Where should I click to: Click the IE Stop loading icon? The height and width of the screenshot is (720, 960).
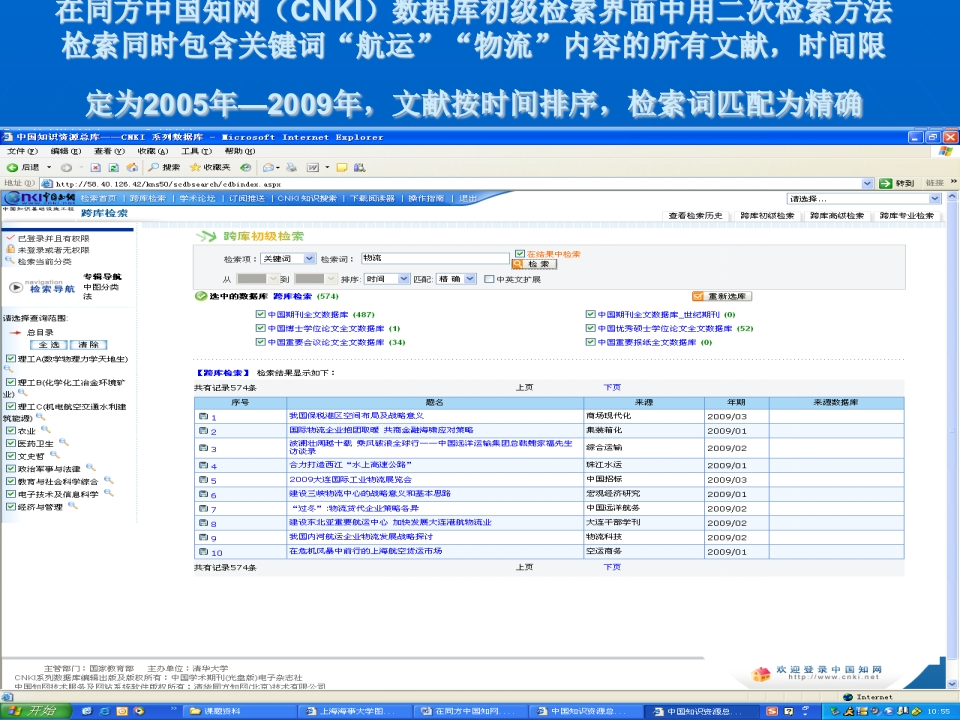96,167
